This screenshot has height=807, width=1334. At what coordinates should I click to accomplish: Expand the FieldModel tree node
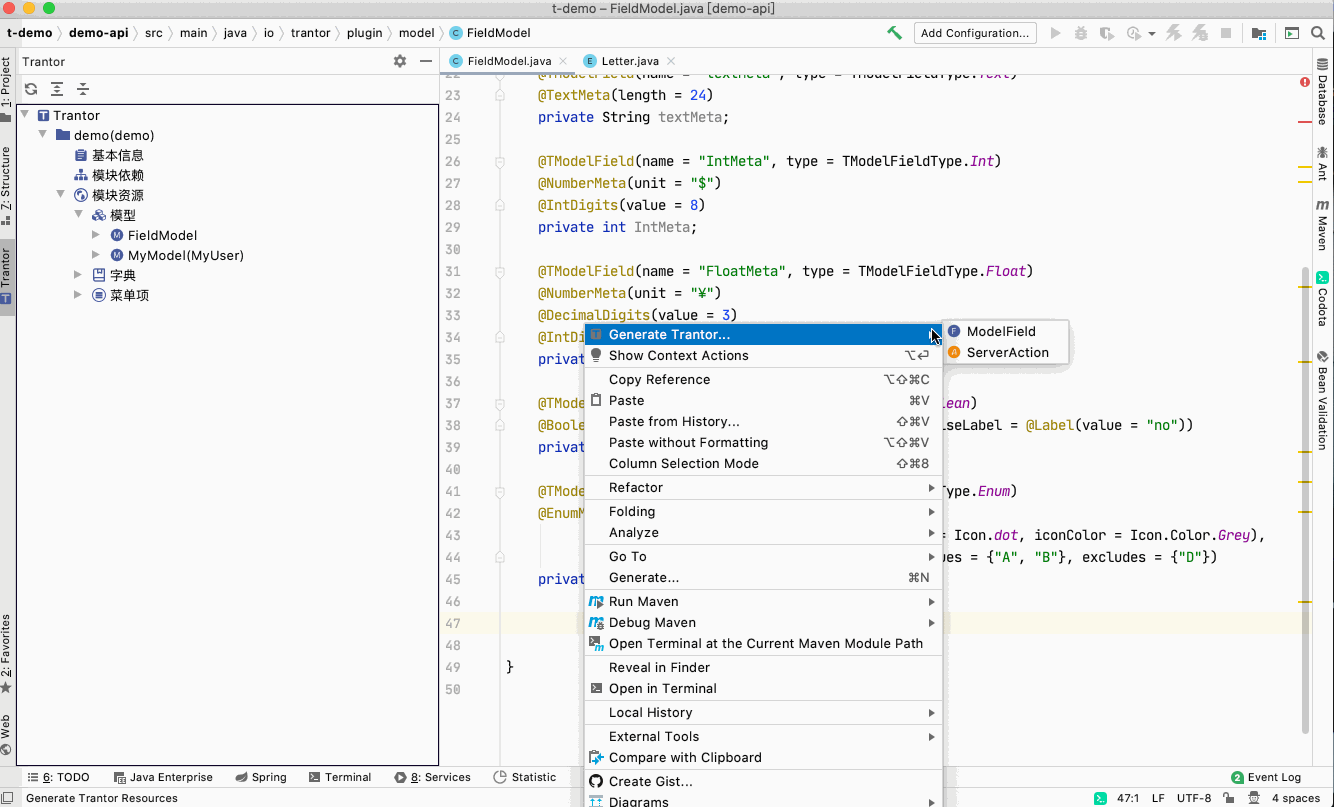(96, 235)
